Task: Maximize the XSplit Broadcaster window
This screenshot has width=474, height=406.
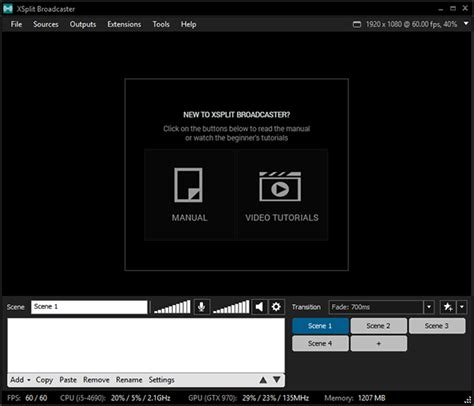Action: click(453, 8)
